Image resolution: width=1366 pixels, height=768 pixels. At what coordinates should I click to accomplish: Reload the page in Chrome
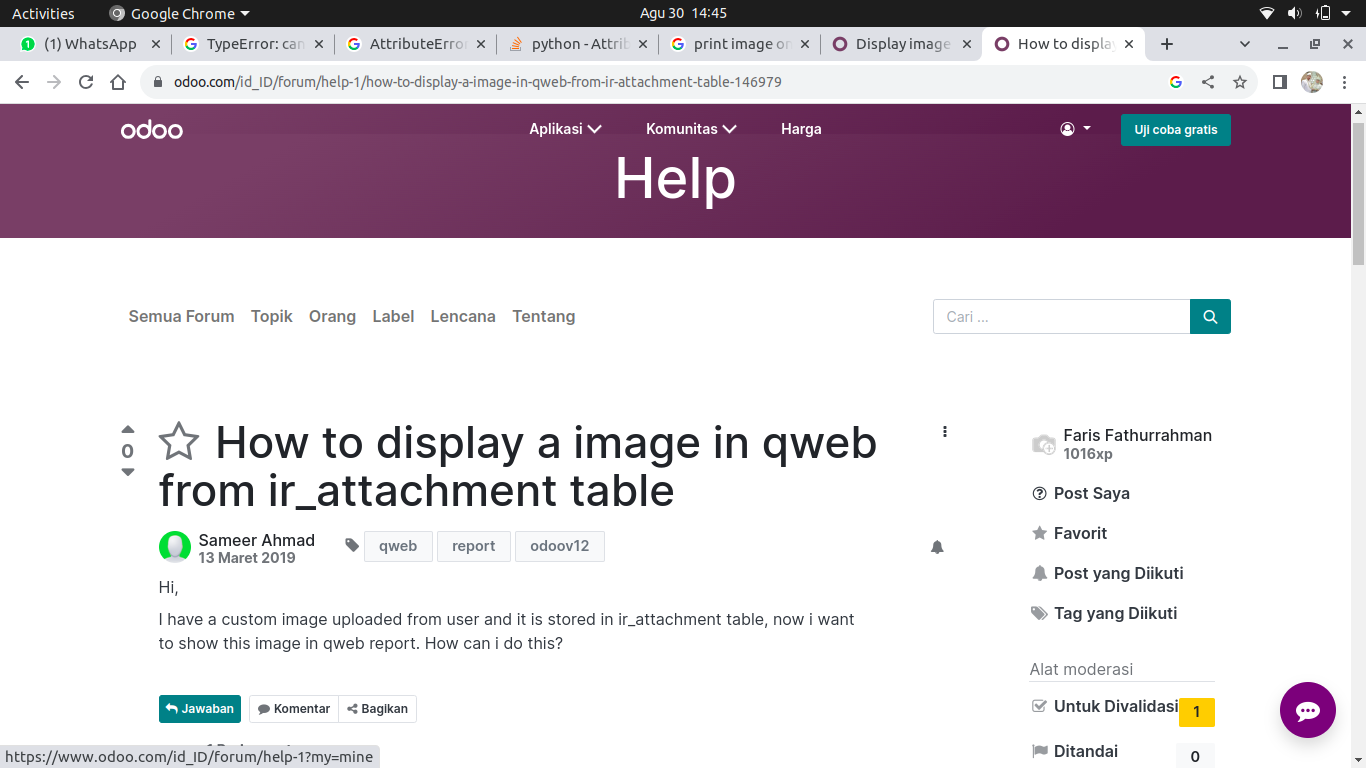click(86, 82)
